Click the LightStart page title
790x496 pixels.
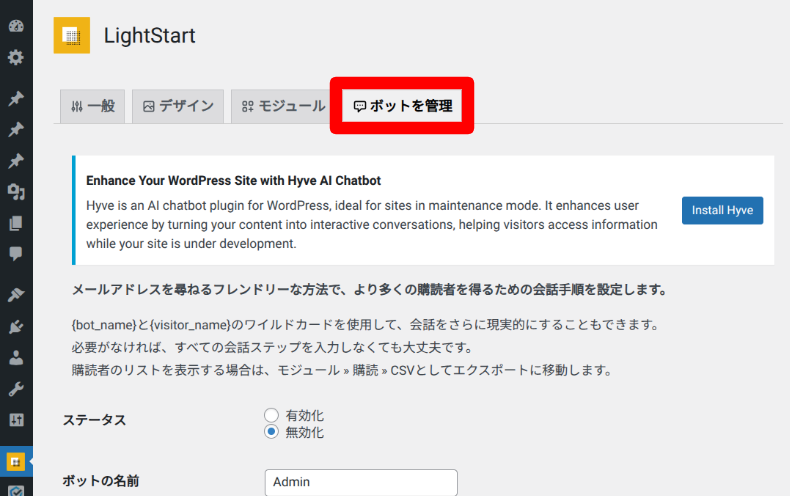(x=150, y=36)
